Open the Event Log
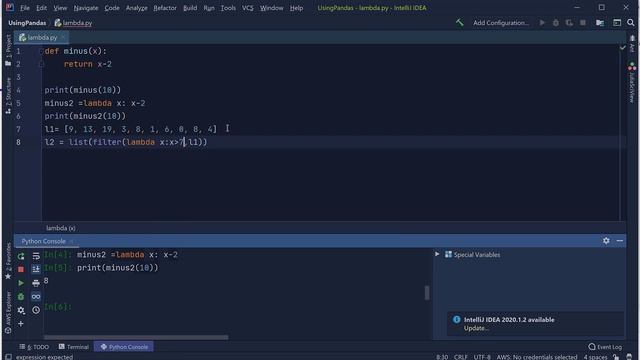This screenshot has height=360, width=640. pos(605,347)
